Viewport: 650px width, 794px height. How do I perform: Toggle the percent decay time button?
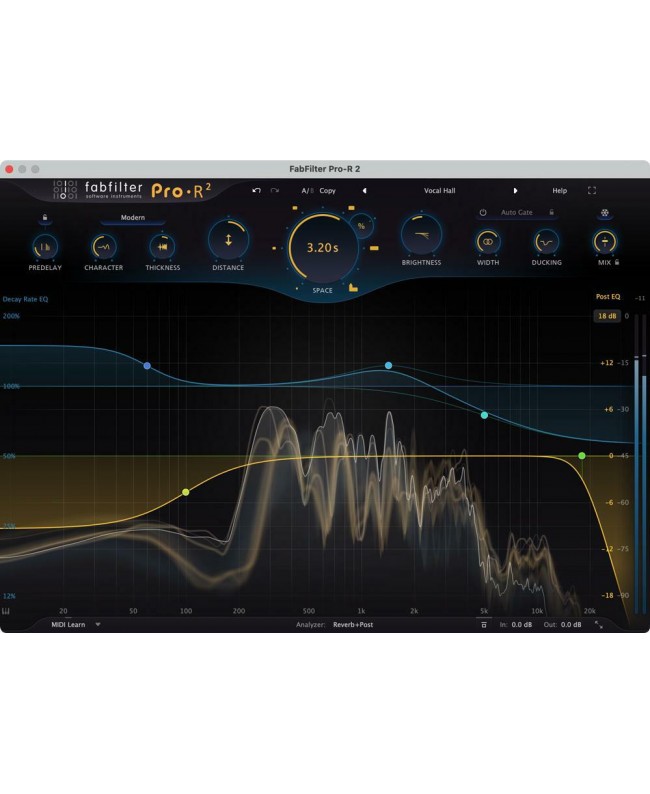tap(361, 226)
